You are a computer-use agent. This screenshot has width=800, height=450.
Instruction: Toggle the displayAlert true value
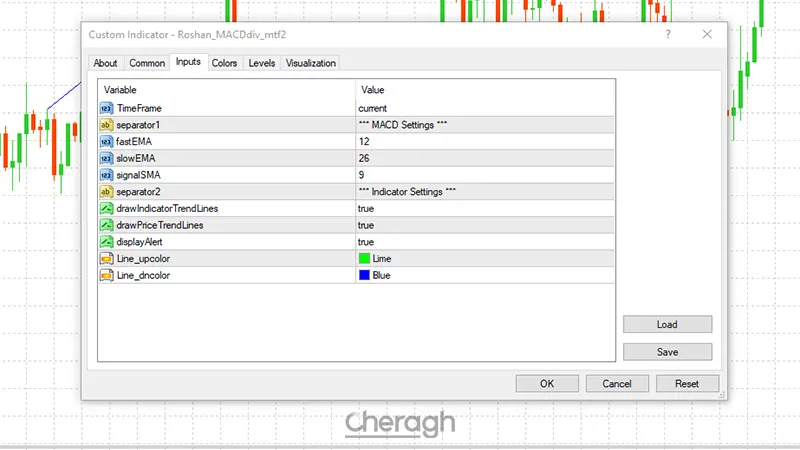tap(366, 242)
